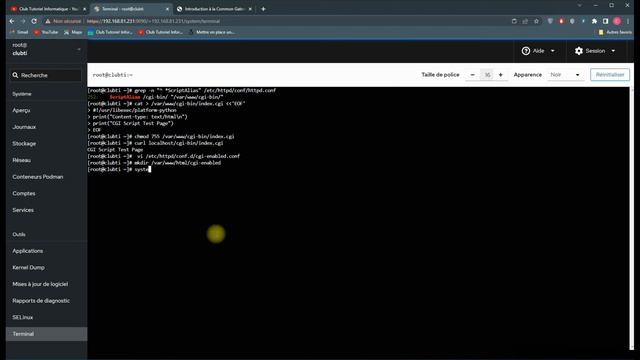Close the Club Tutoriel Informatique tab

(84, 9)
